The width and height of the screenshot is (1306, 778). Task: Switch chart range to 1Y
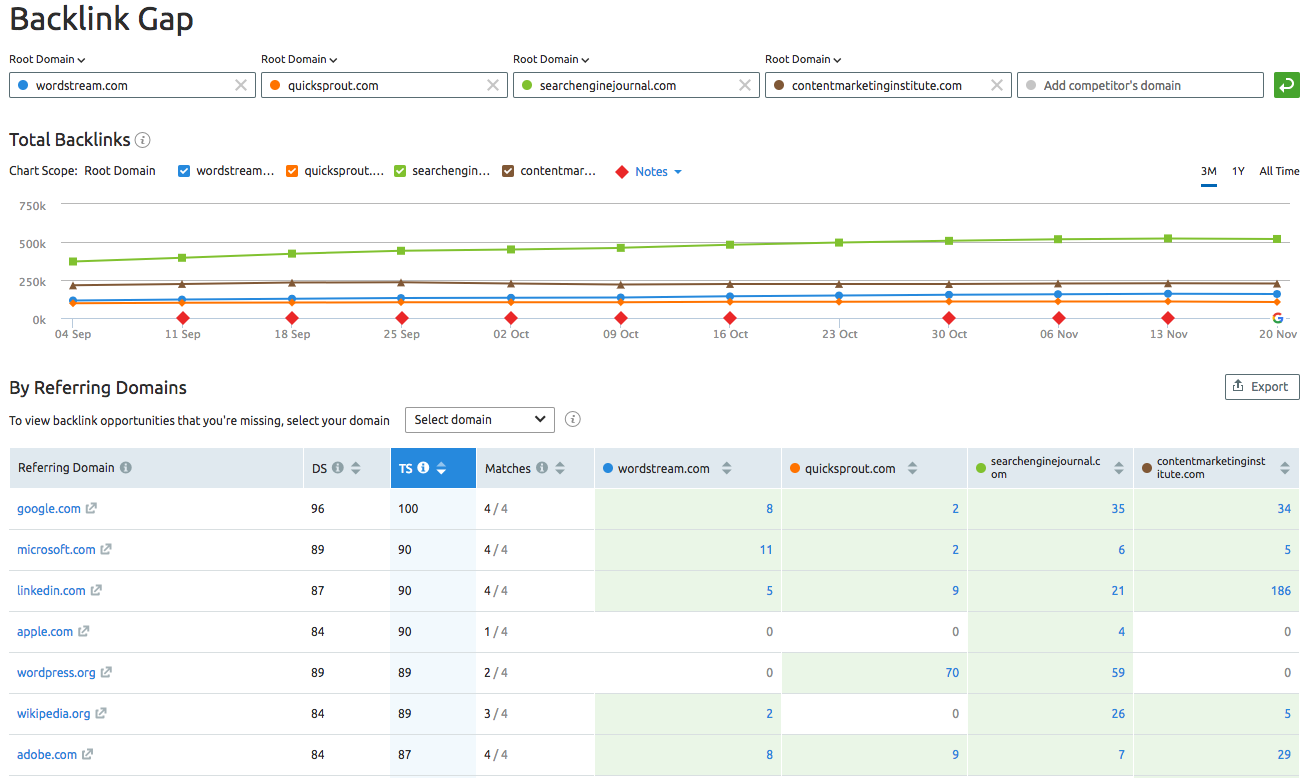(1238, 171)
